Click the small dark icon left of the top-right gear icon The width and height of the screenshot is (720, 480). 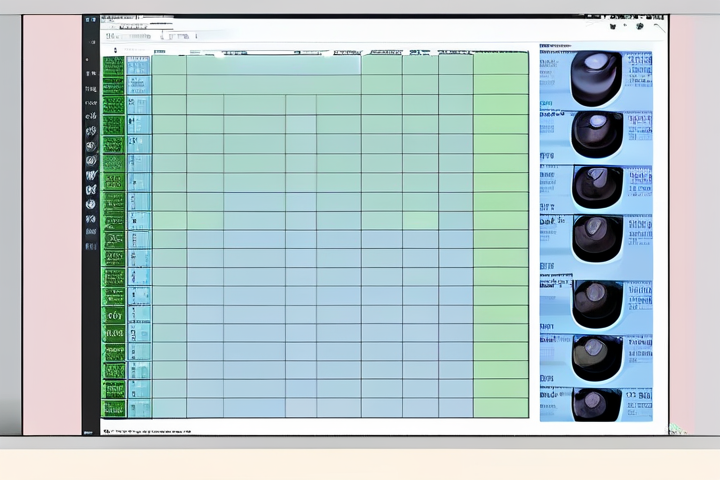click(615, 27)
